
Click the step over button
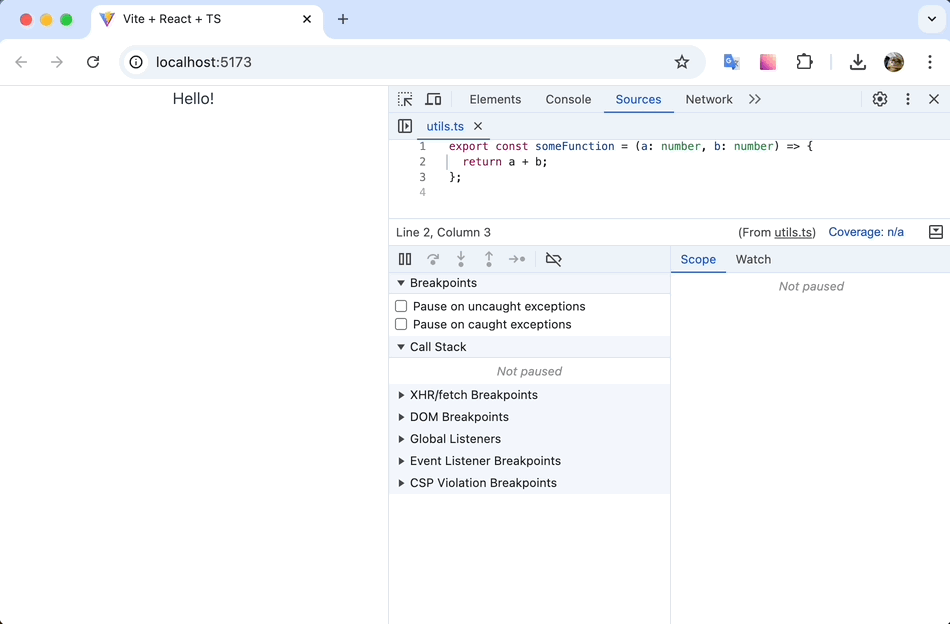point(433,259)
